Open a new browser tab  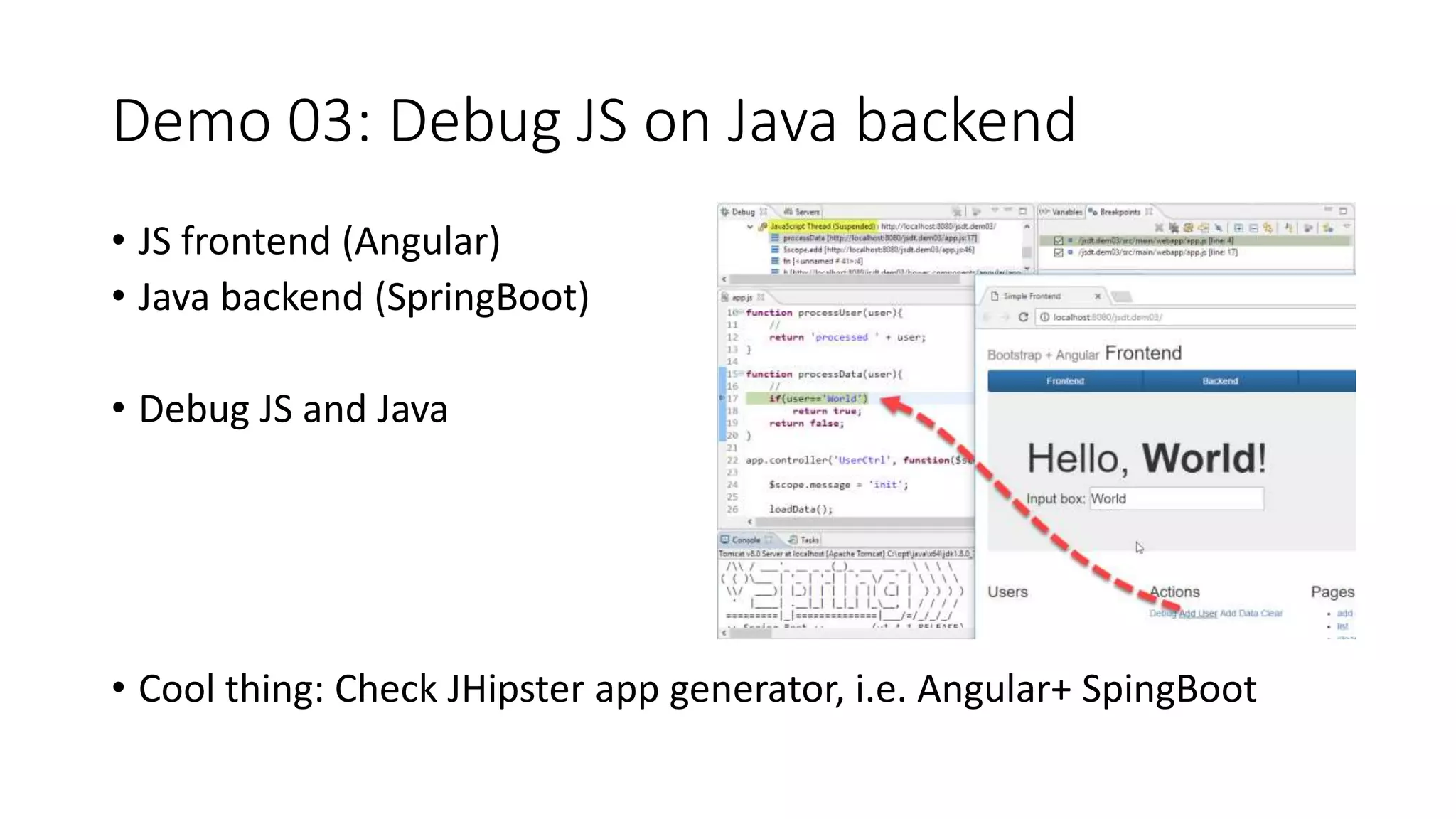(x=1121, y=296)
